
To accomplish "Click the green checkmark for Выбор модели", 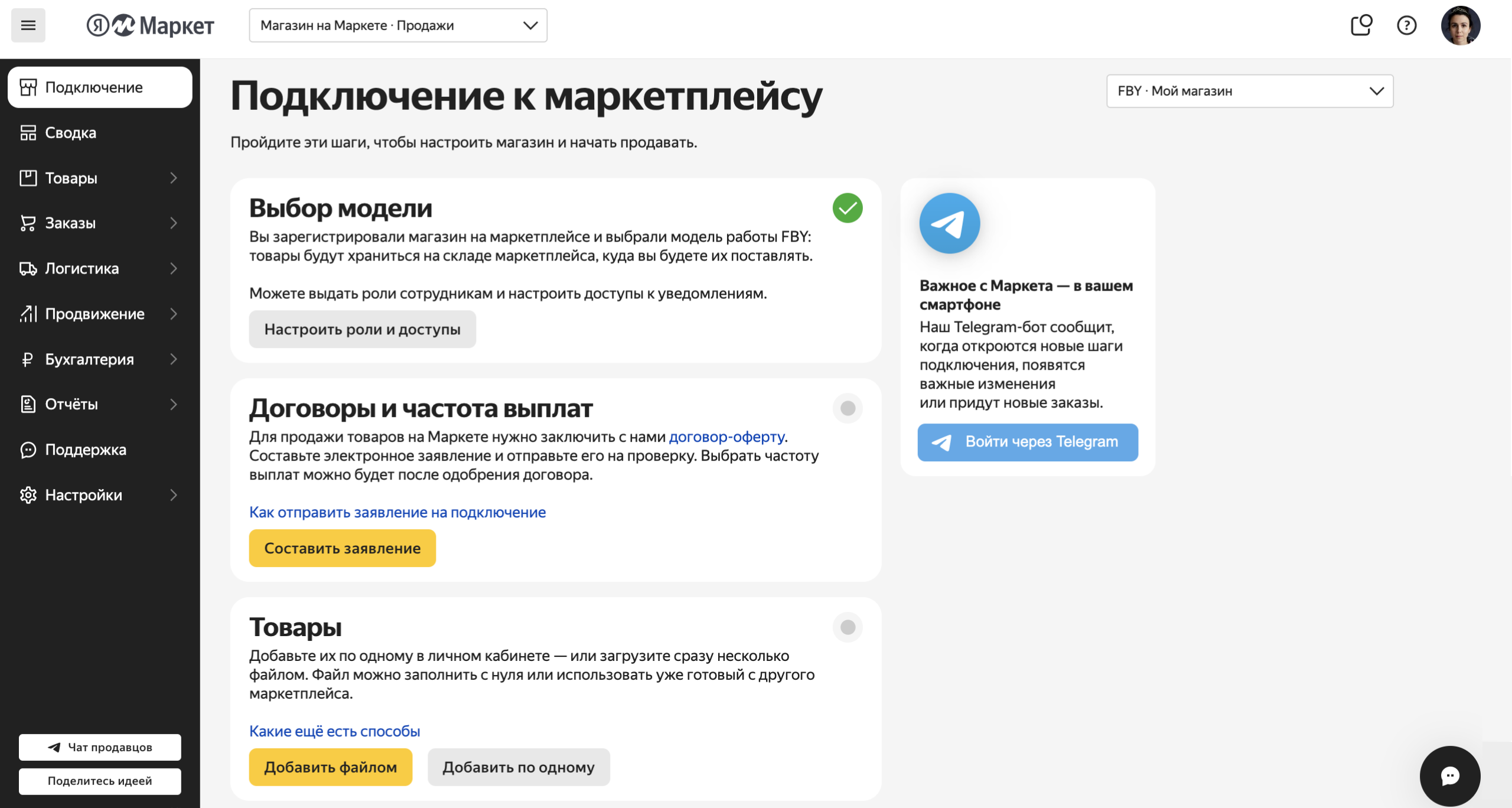I will (848, 208).
